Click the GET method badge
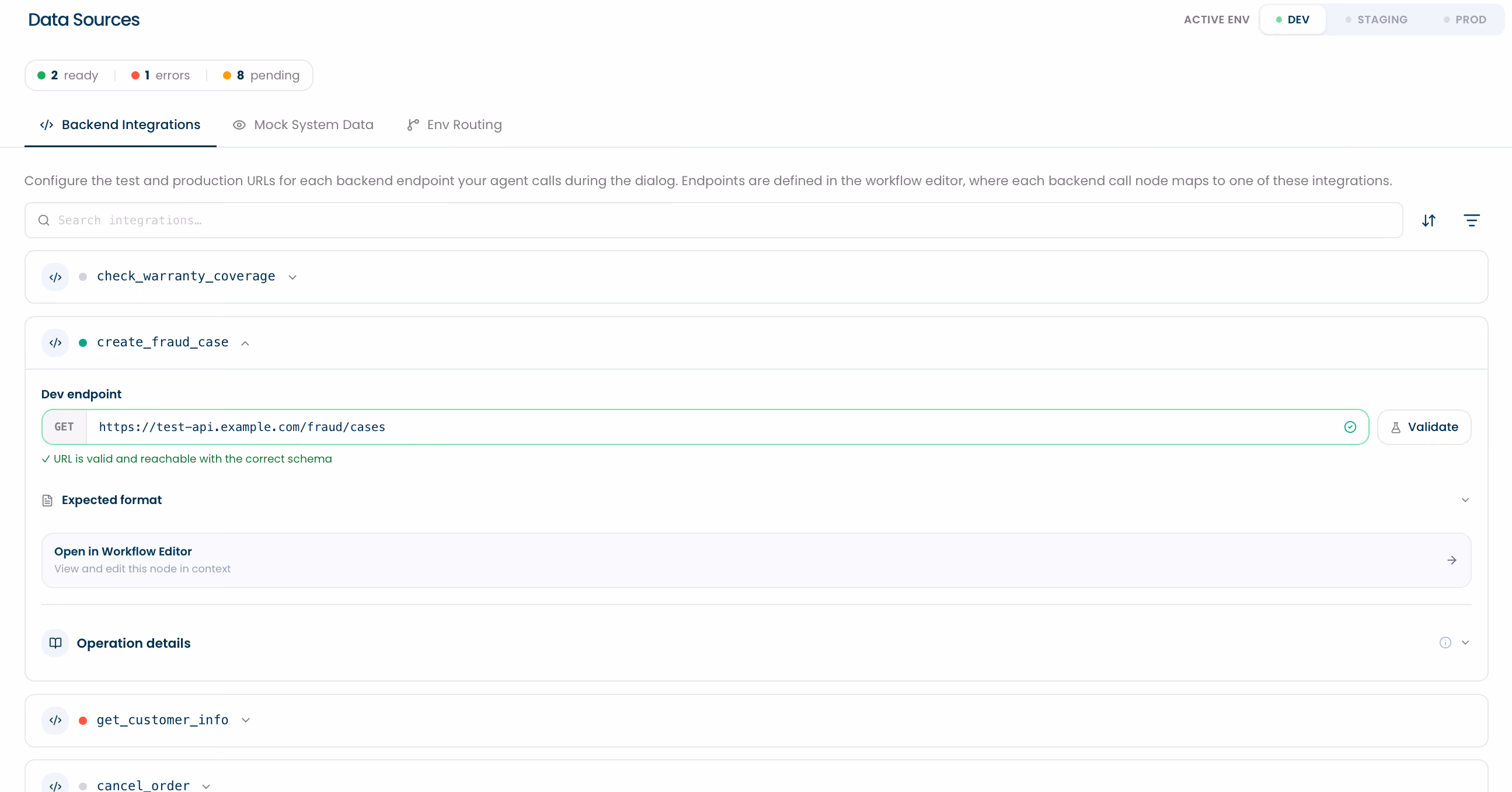This screenshot has height=792, width=1512. [64, 427]
